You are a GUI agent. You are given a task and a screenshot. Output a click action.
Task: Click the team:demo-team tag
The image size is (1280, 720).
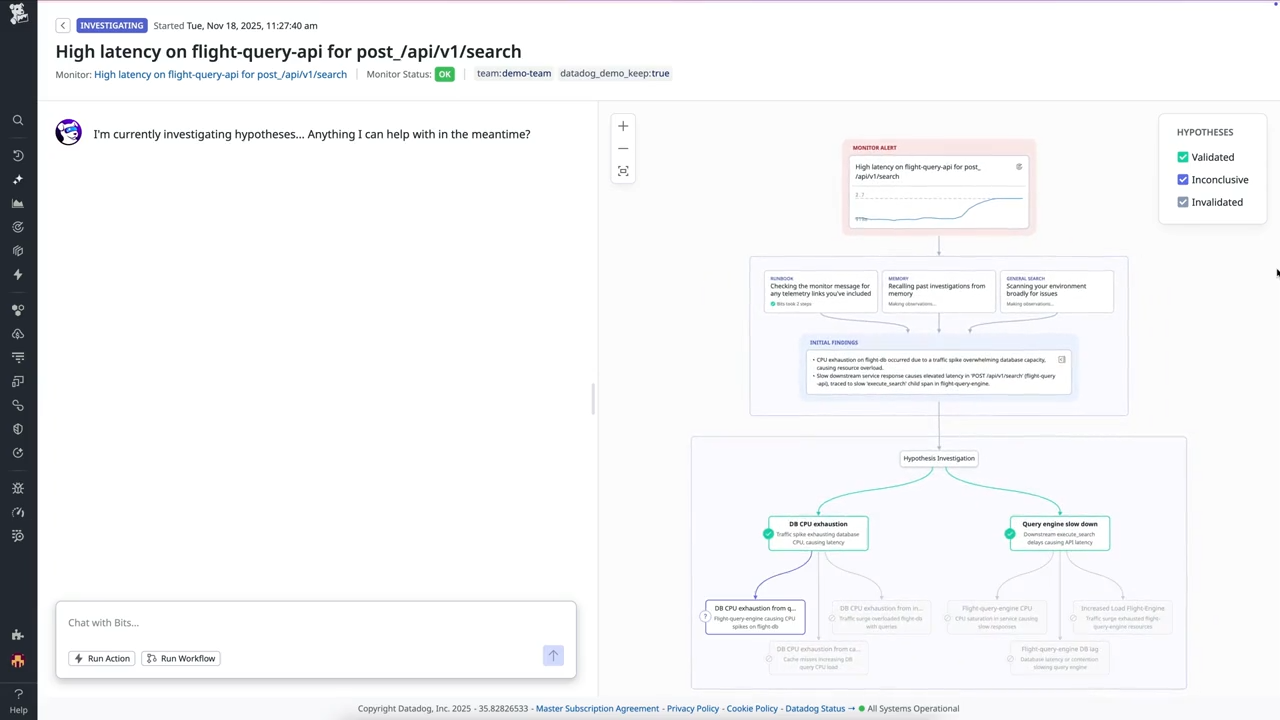pos(514,73)
